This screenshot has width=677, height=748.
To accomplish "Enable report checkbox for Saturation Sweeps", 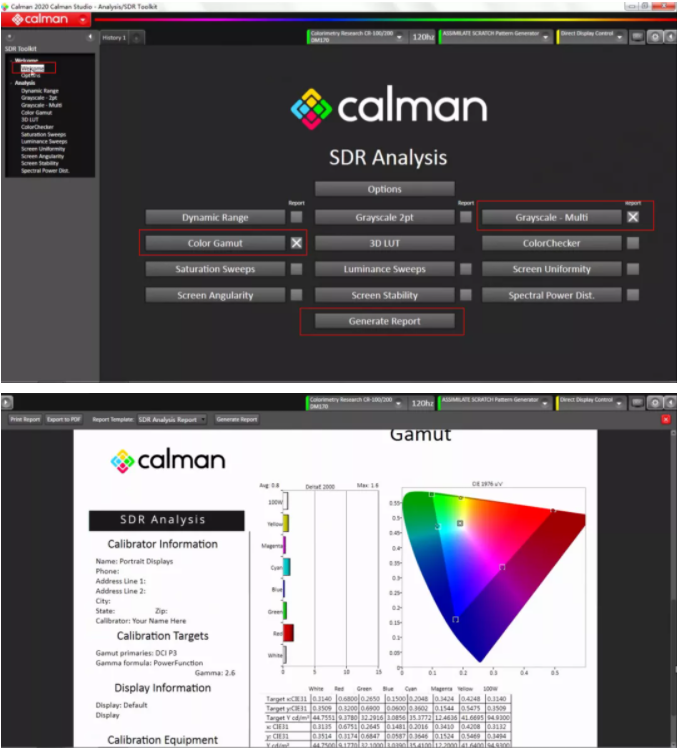I will [296, 269].
